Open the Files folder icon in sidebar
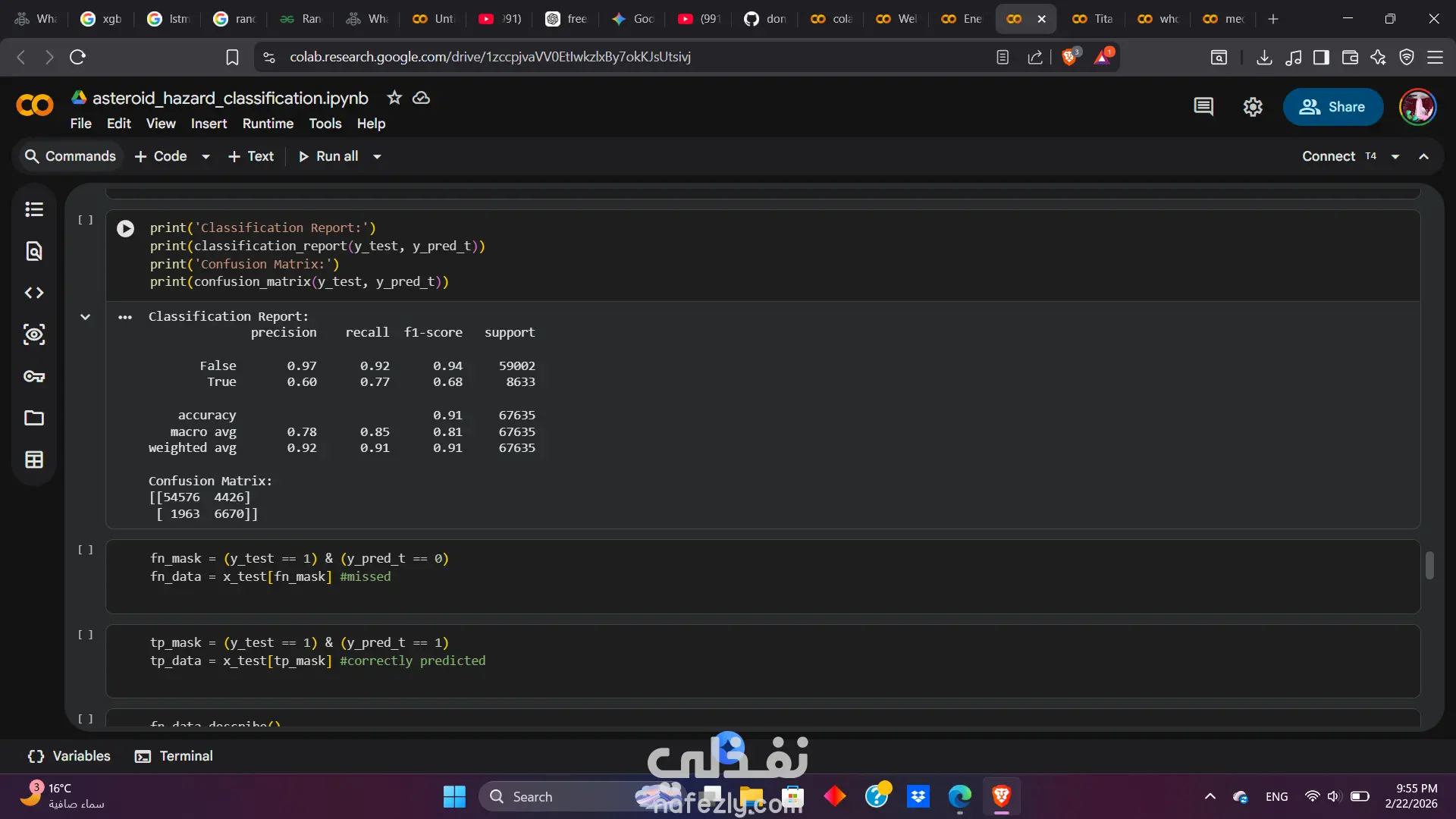Image resolution: width=1456 pixels, height=819 pixels. pos(34,418)
